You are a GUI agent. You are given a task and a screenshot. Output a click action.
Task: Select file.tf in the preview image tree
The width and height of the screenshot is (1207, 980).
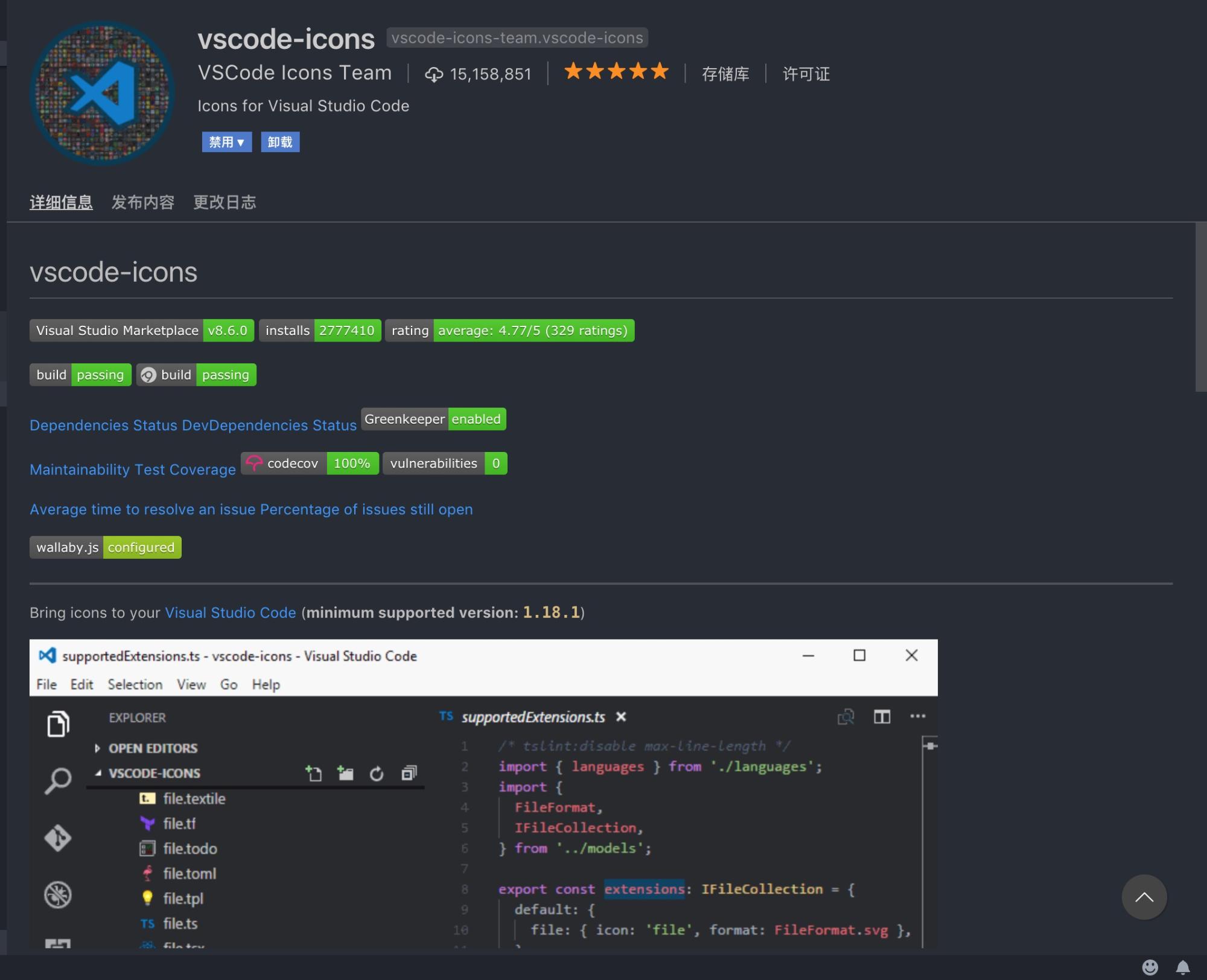pos(168,824)
